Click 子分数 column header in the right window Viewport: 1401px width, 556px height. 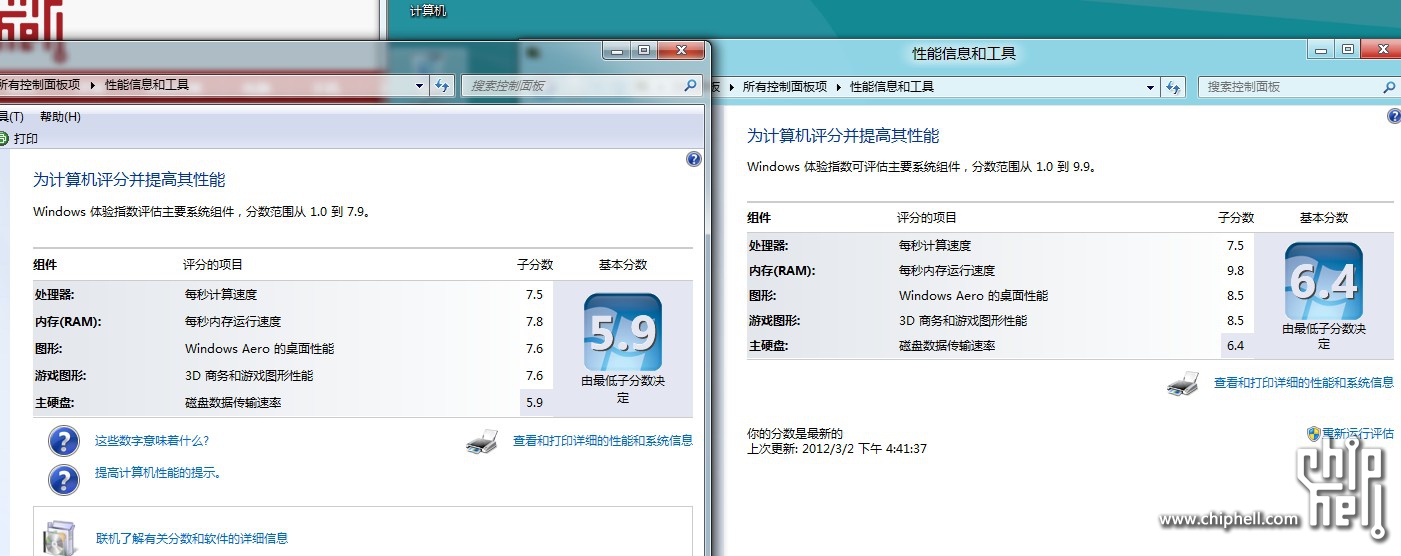(x=1236, y=218)
